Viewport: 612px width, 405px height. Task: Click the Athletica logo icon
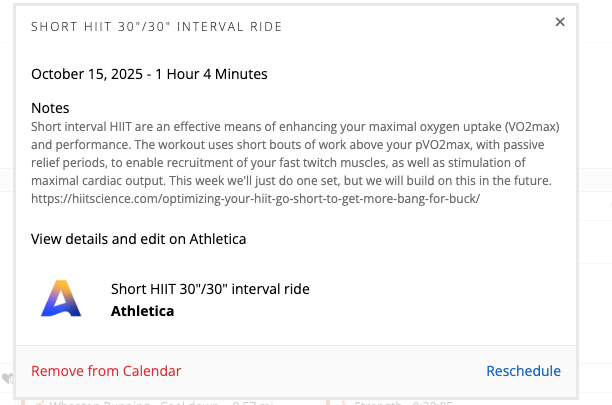pos(61,299)
